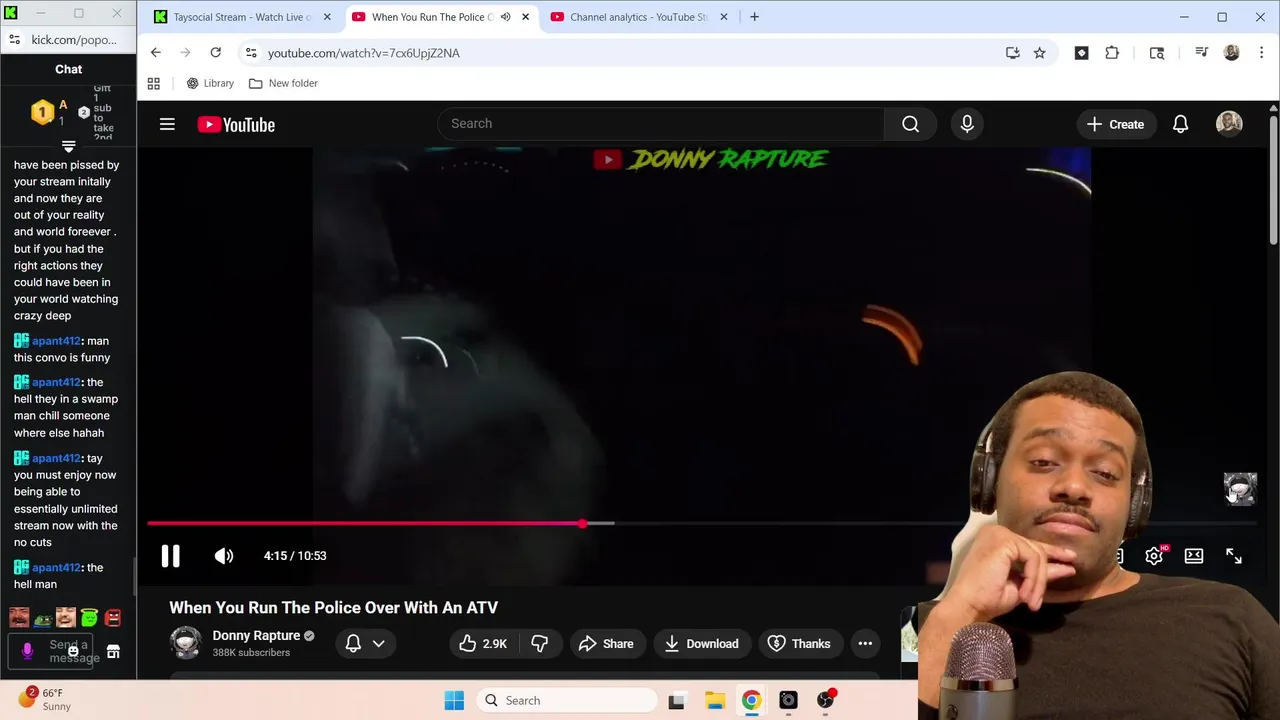Open Donny Rapture channel name link
This screenshot has height=720, width=1280.
(256, 636)
